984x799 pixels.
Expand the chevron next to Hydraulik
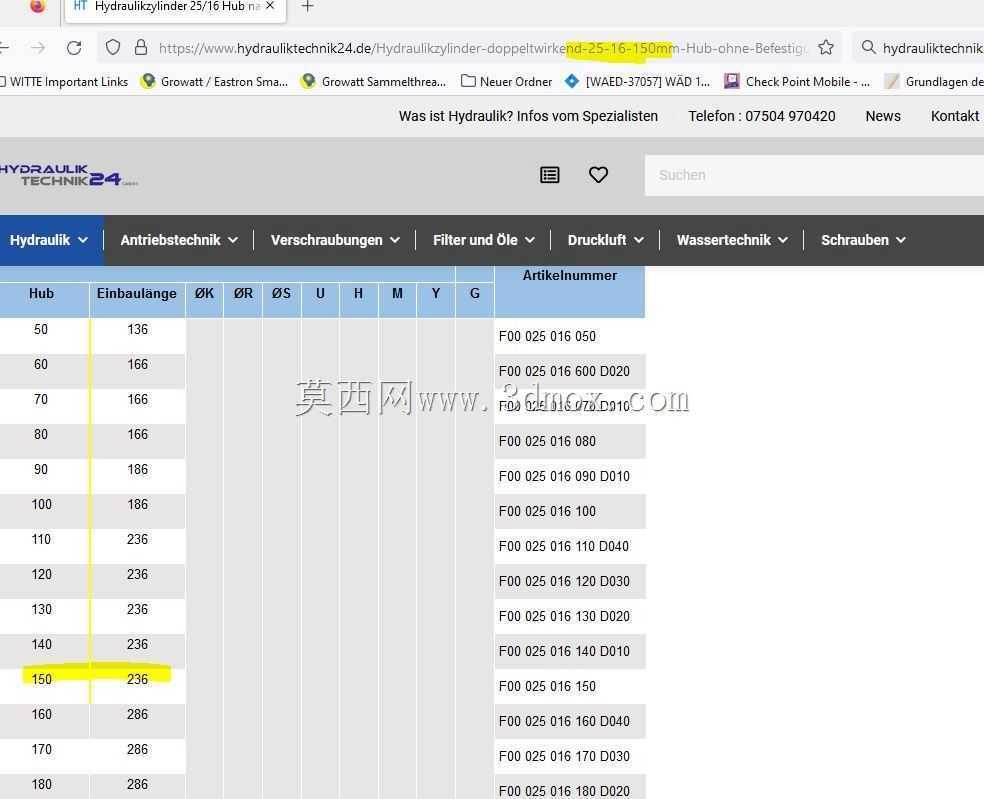[83, 240]
